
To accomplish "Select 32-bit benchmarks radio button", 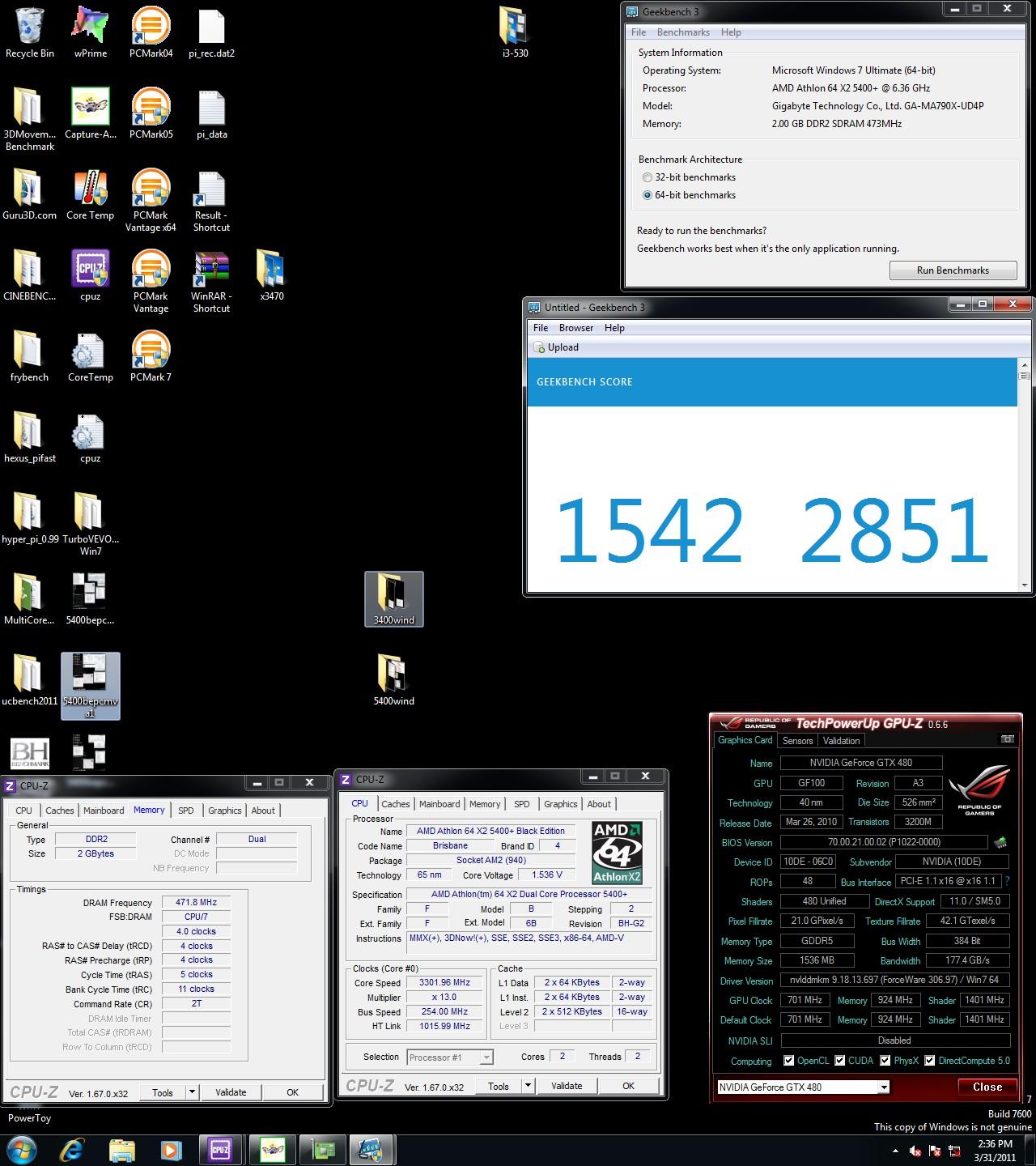I will point(647,177).
